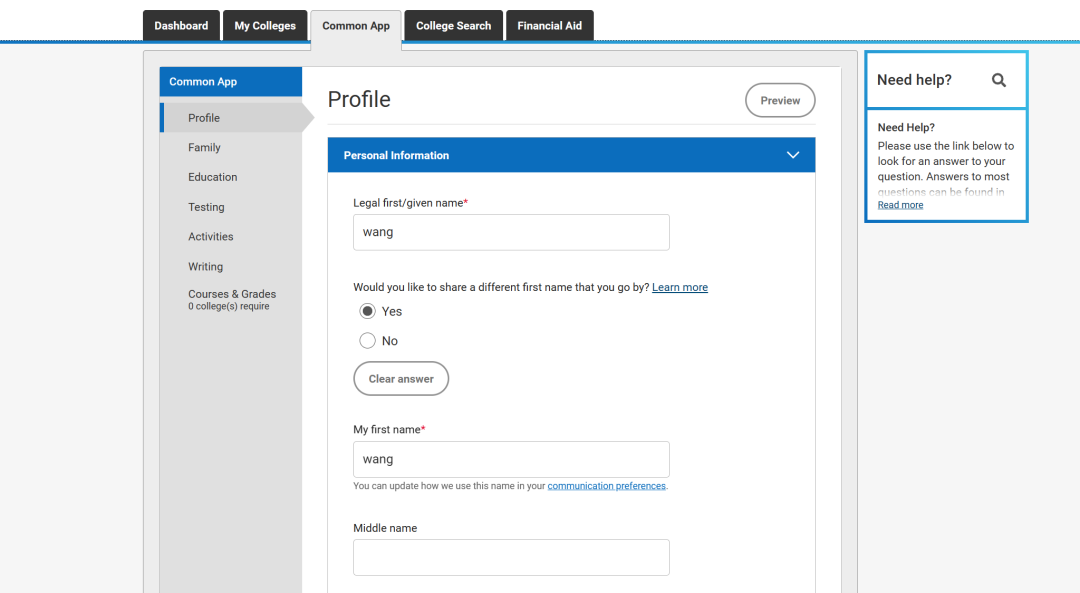Open Writing section in sidebar

point(205,267)
